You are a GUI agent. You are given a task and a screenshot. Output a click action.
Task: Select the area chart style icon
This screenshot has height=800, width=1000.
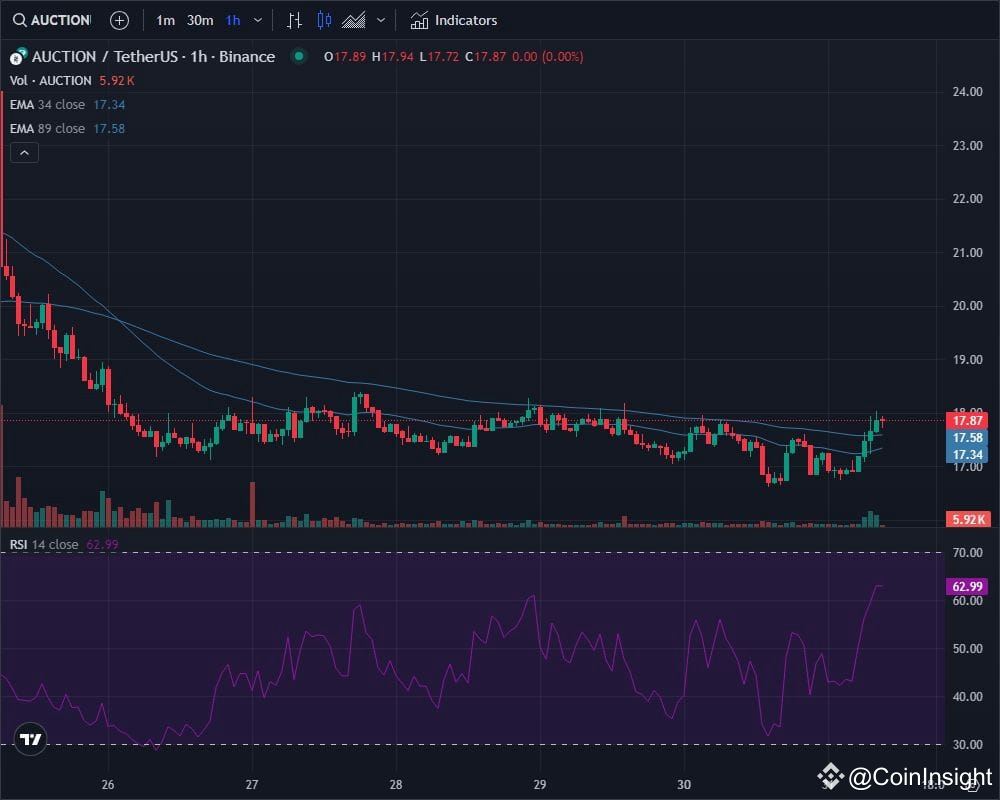click(353, 20)
